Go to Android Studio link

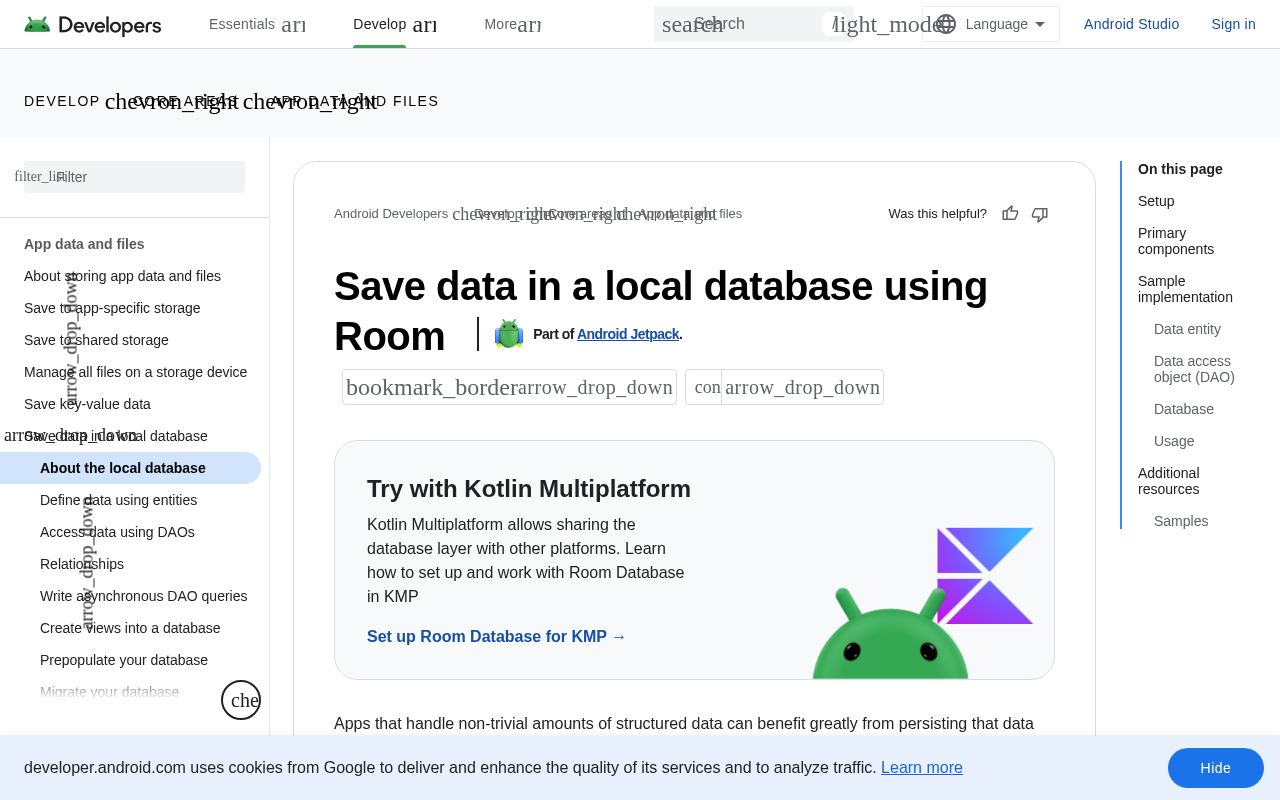[x=1131, y=24]
